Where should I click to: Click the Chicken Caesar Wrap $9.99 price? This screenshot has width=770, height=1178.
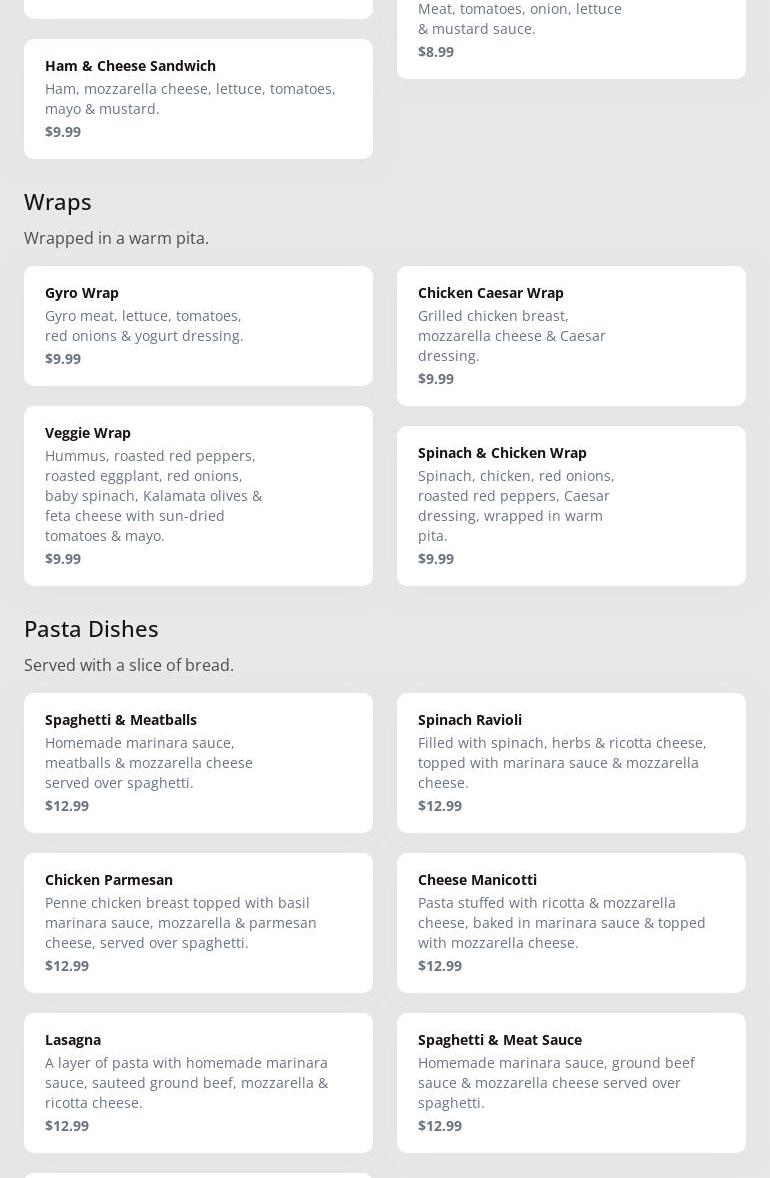436,379
